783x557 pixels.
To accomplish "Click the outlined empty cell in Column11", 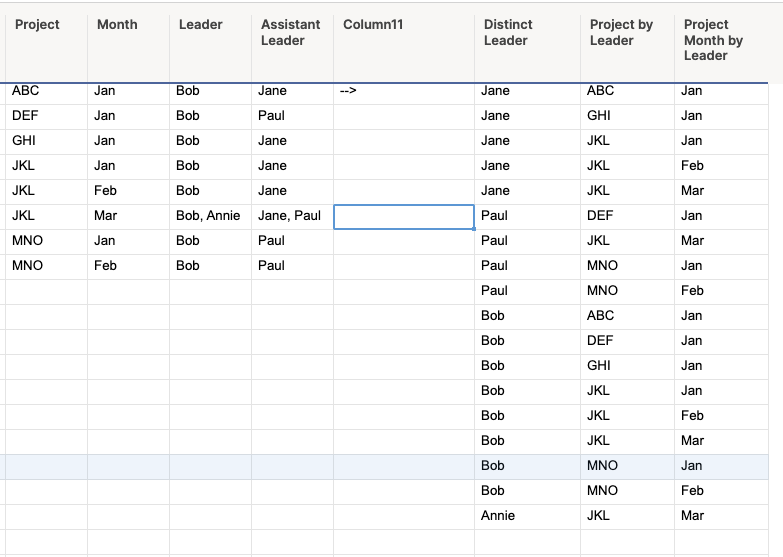I will (x=403, y=216).
